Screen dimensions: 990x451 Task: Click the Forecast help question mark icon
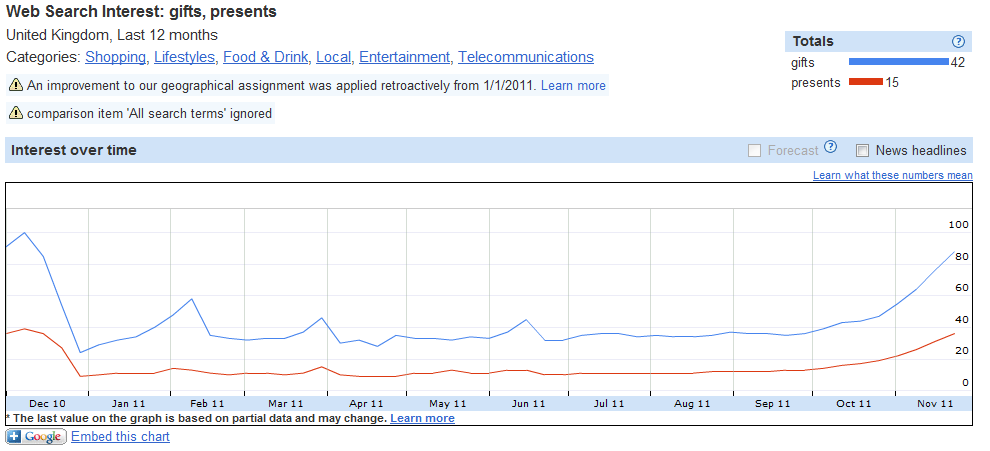(x=830, y=147)
